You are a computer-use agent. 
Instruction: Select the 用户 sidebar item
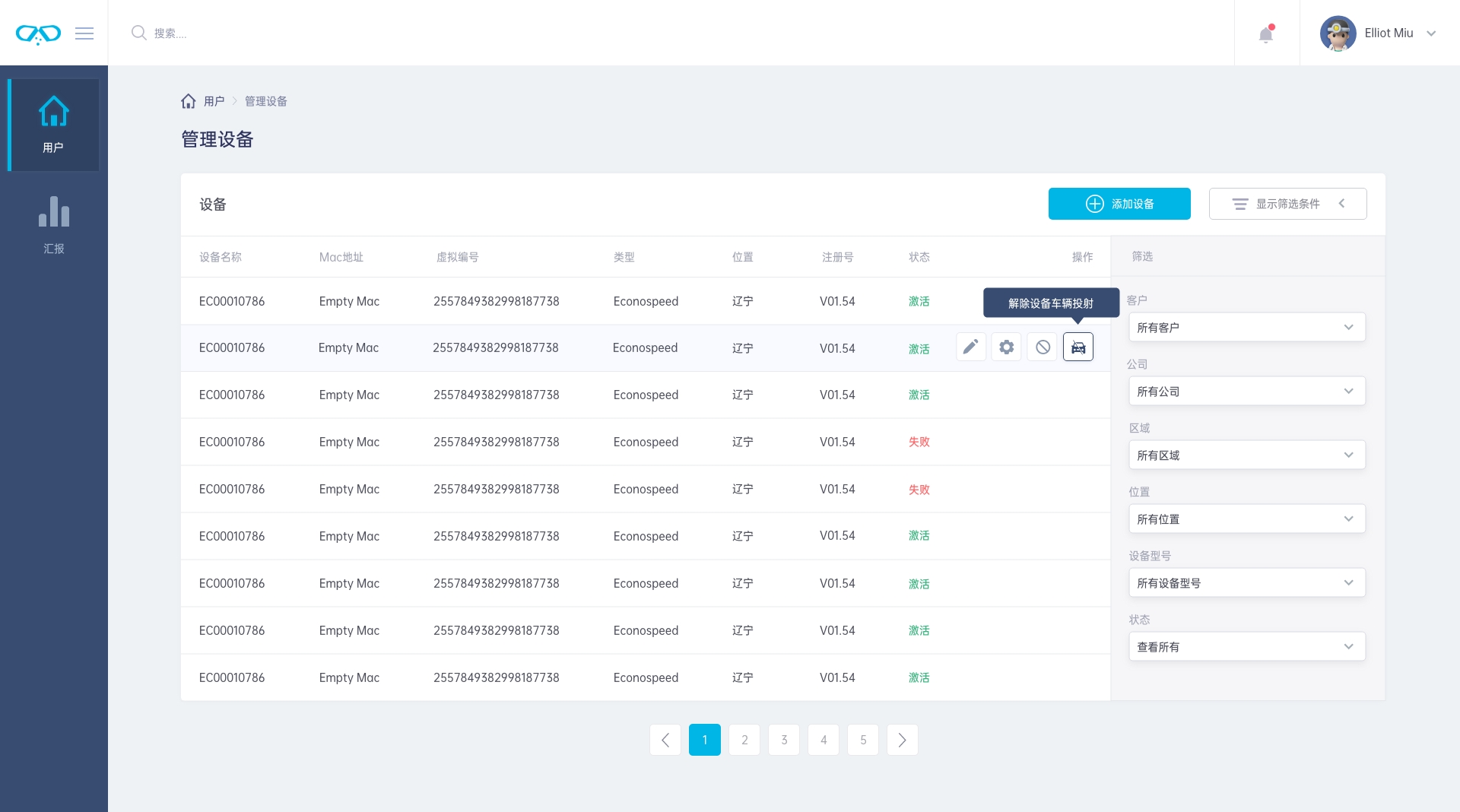54,125
